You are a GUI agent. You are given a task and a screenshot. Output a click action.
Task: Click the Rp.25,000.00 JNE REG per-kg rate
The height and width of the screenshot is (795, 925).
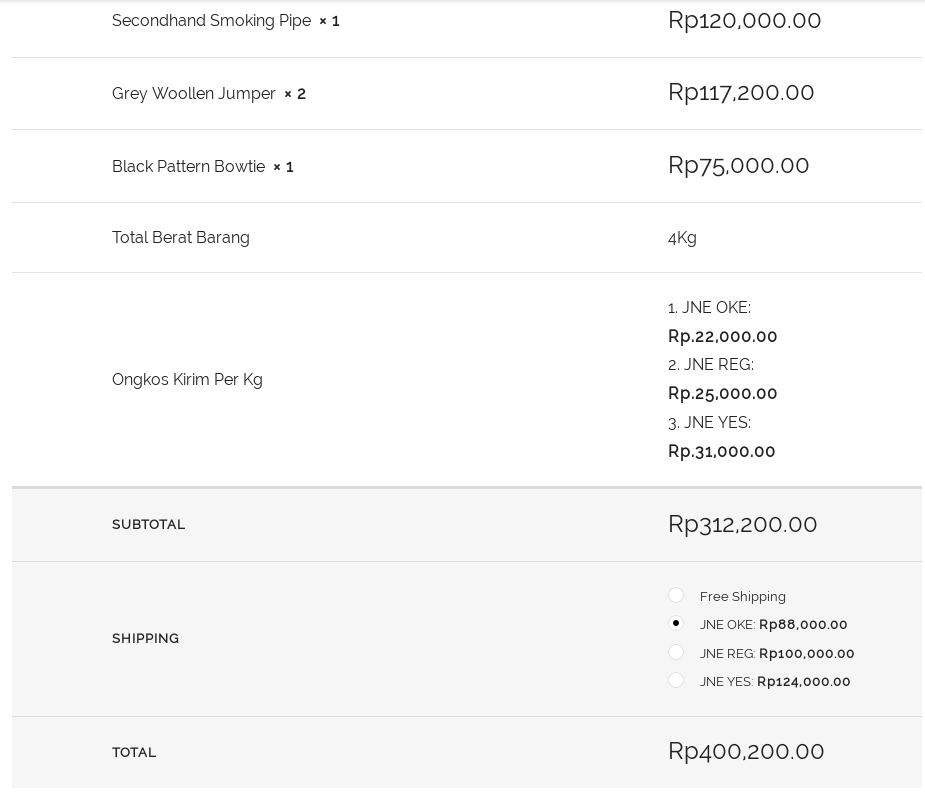click(722, 393)
